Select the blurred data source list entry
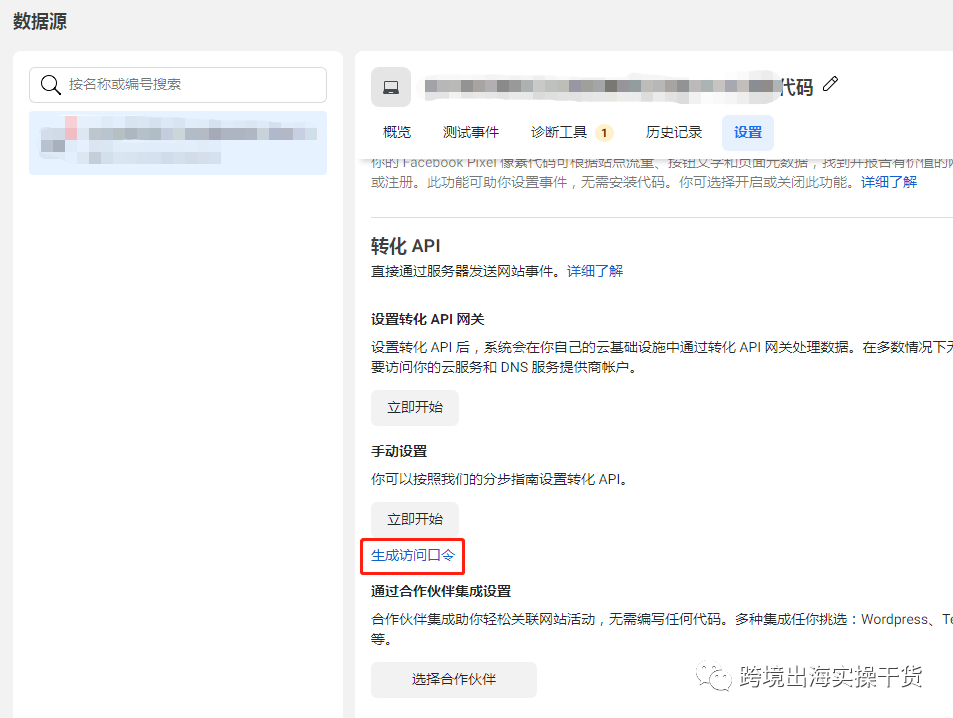 point(178,143)
